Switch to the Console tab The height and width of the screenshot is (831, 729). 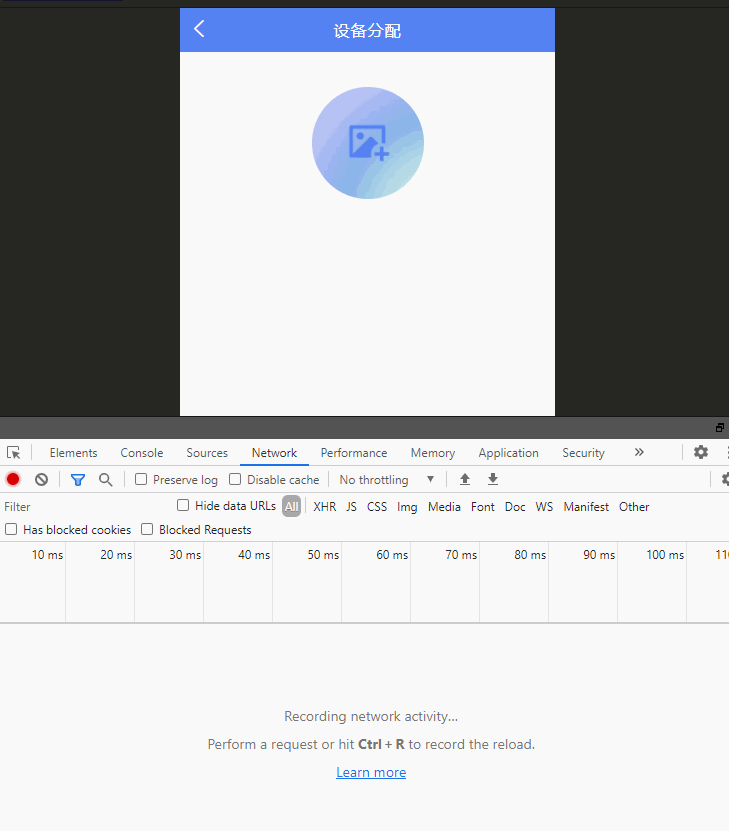click(x=141, y=453)
